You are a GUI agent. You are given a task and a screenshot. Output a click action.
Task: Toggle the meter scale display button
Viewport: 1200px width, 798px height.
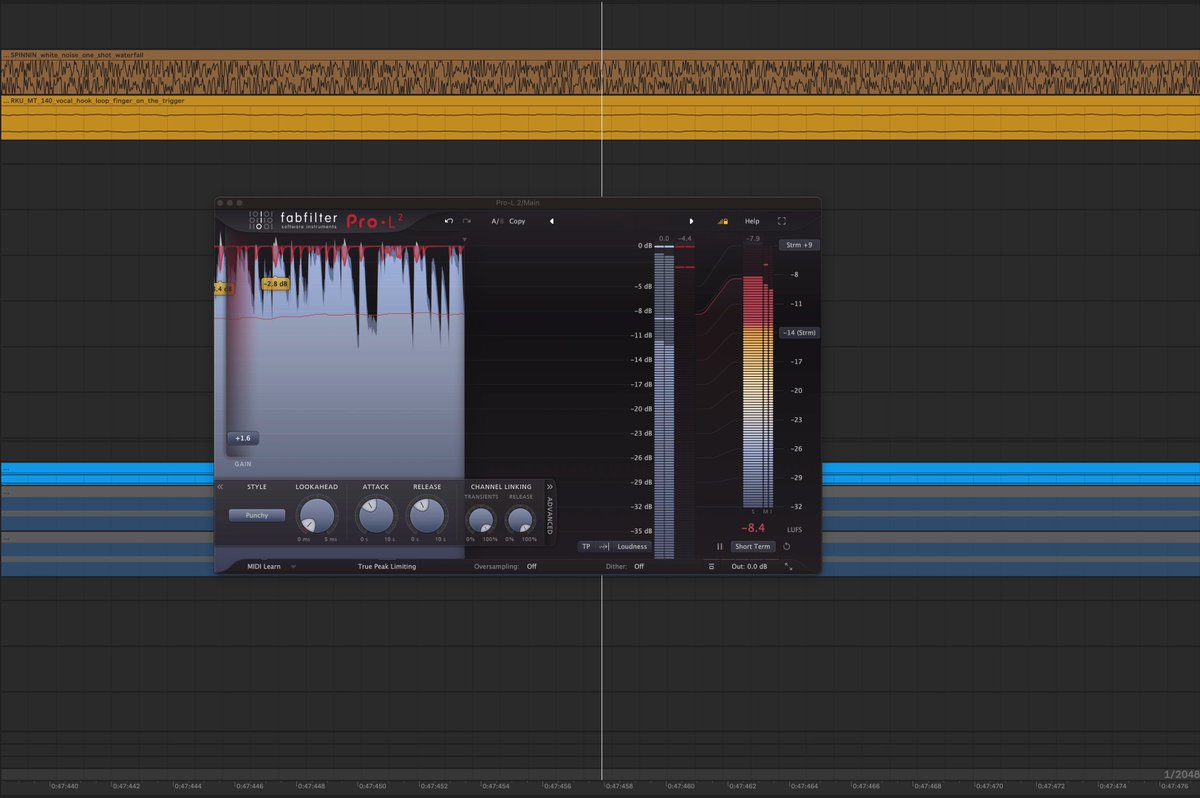(603, 547)
